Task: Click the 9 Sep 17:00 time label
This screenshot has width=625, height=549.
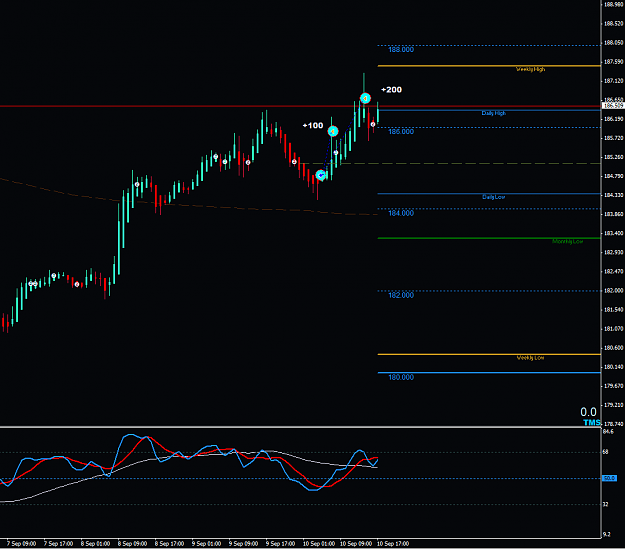Action: (281, 544)
